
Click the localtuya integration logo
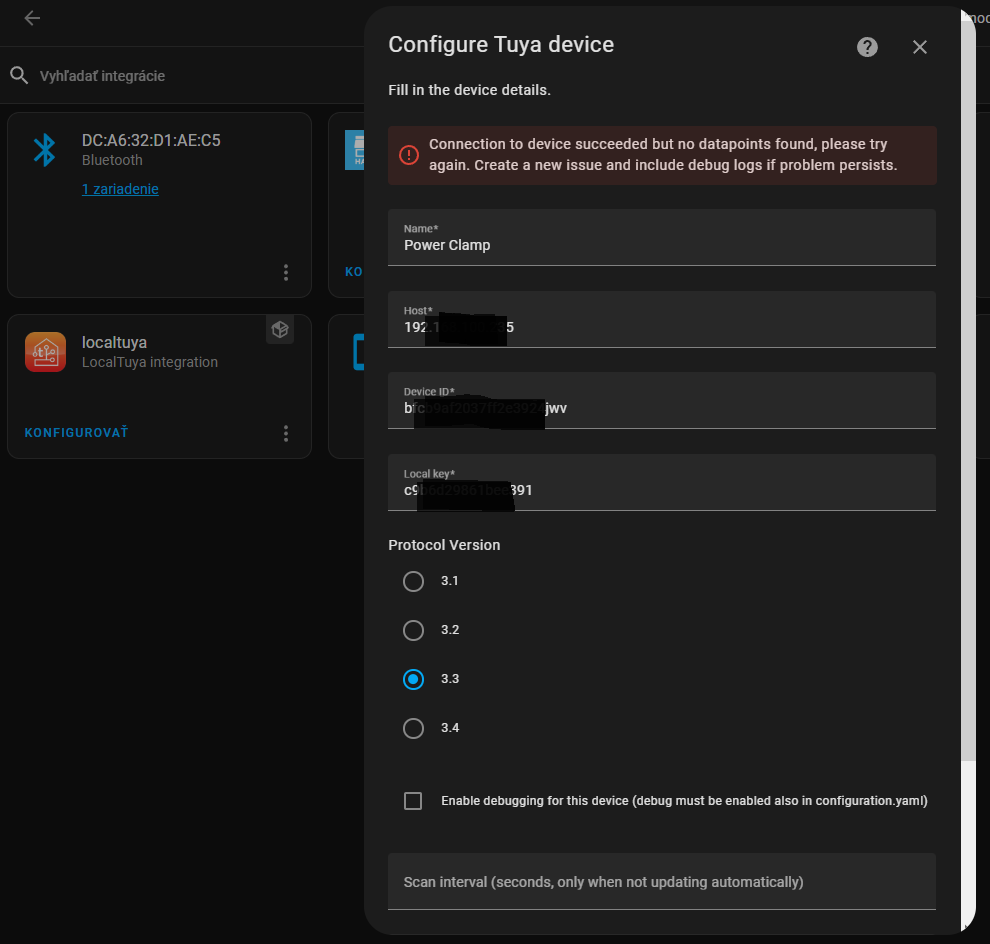coord(45,352)
